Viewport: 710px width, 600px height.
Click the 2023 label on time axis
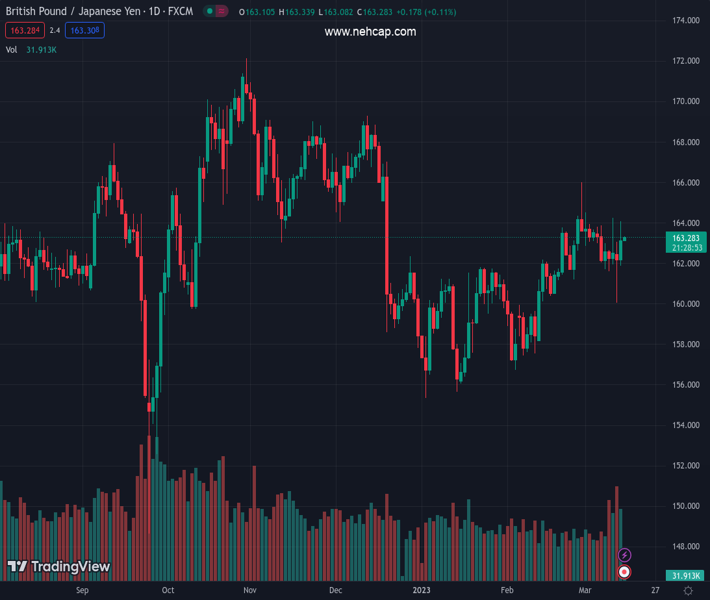420,591
